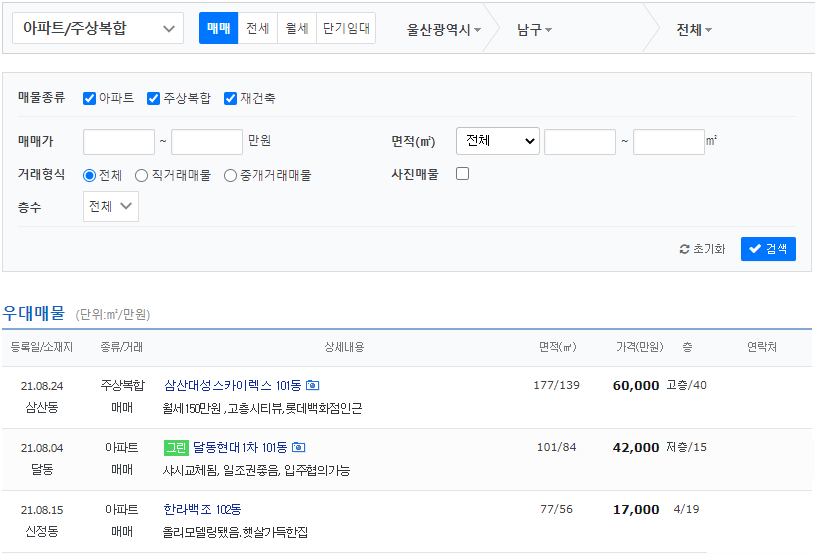
Task: Click camera icon beside 달동현대1차 101동
Action: 298,447
